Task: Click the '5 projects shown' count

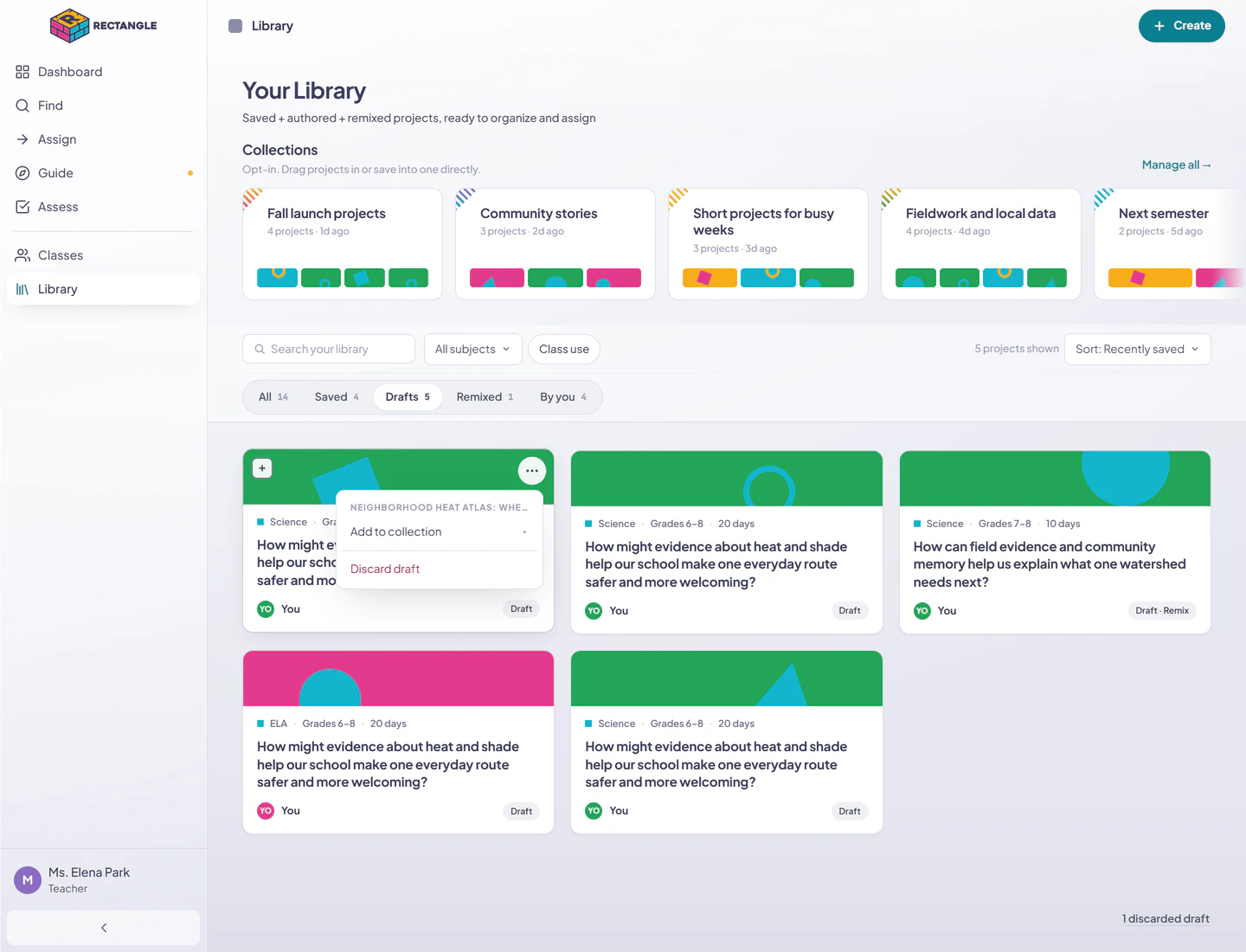Action: click(x=1017, y=350)
